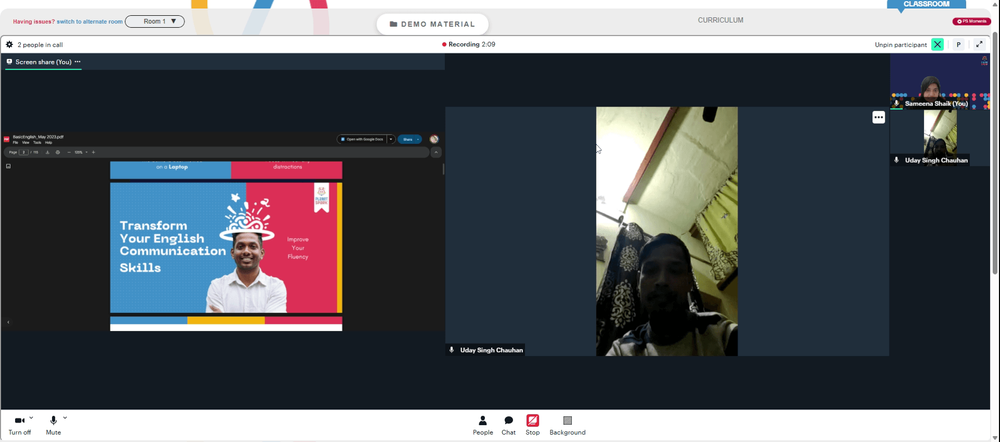Select Sameena Shaik video thumbnail
Screen dimensions: 1000x442
pyautogui.click(x=939, y=82)
